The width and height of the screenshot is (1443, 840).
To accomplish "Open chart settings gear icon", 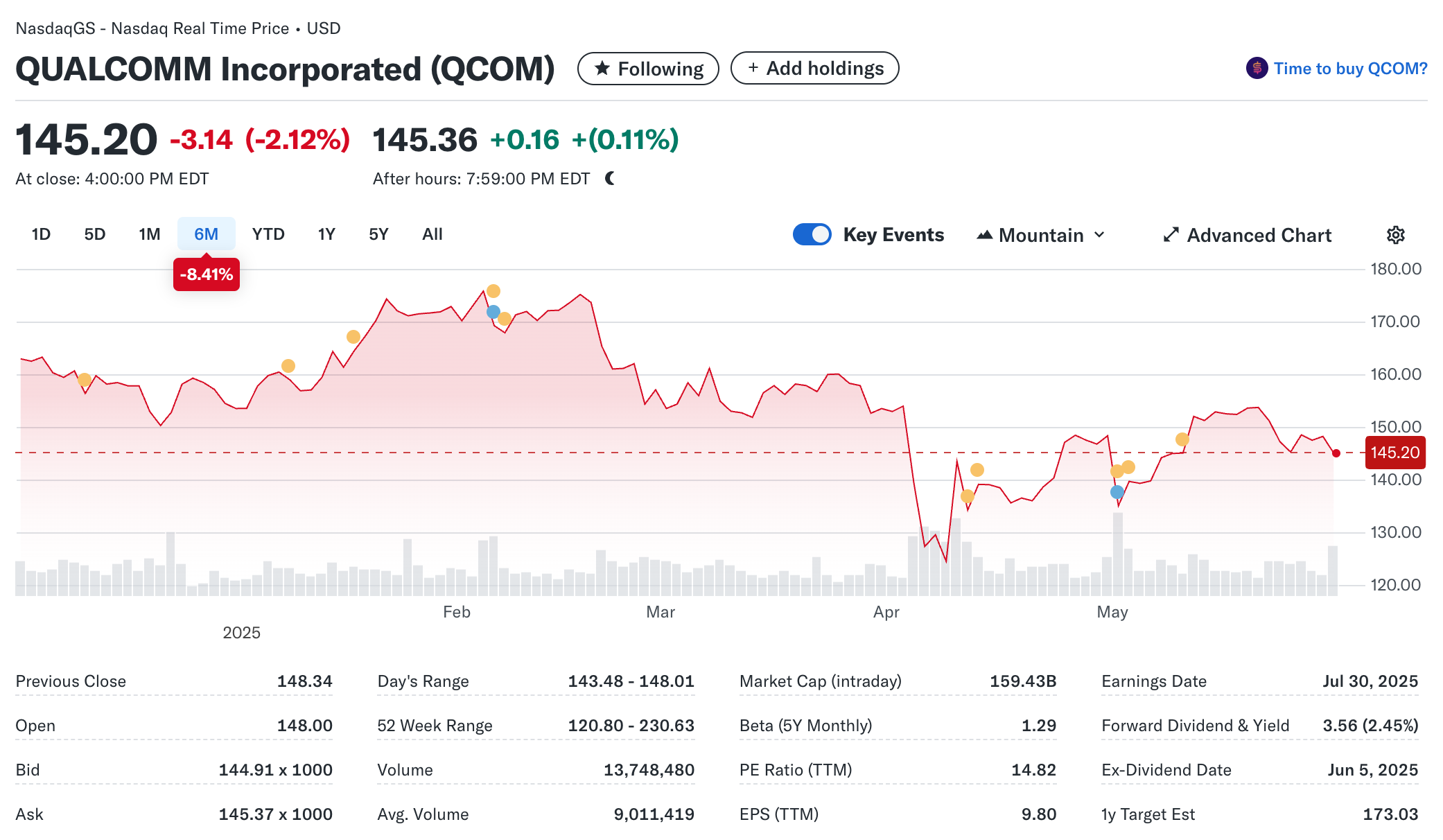I will click(x=1395, y=235).
